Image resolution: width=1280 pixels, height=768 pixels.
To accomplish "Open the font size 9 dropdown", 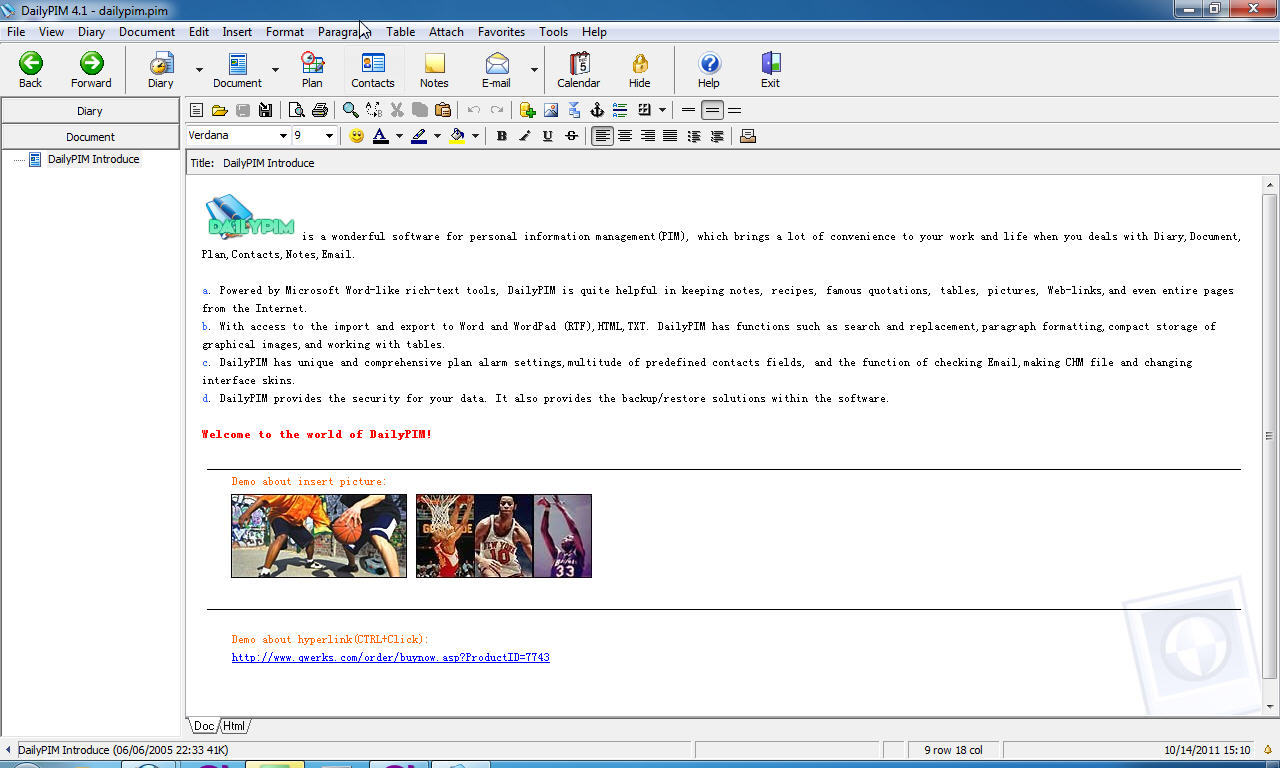I will [329, 136].
